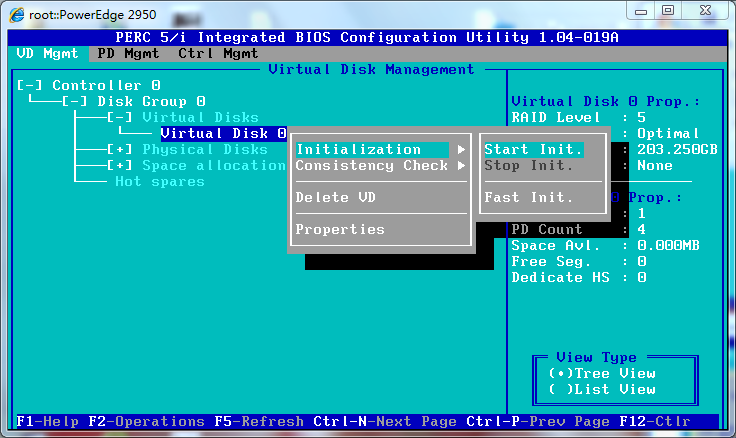Click the Ctrl-P-Prev Page shortcut label
736x438 pixels.
point(538,421)
